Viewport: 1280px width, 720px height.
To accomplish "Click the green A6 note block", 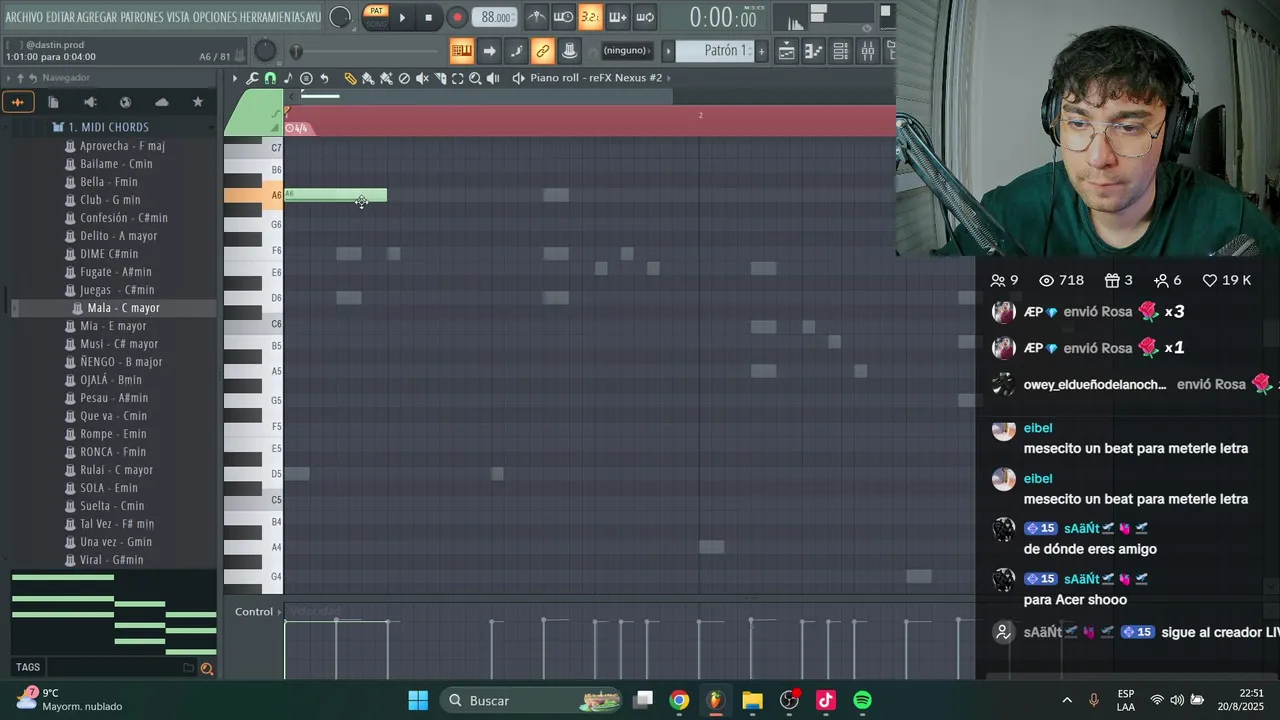I will [x=335, y=195].
